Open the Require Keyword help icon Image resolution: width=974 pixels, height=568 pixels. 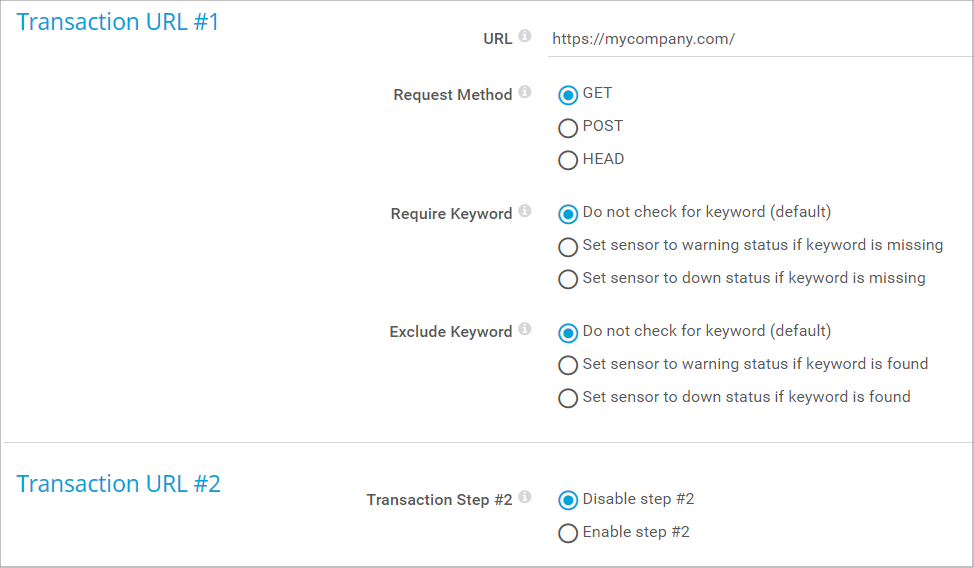pos(525,212)
